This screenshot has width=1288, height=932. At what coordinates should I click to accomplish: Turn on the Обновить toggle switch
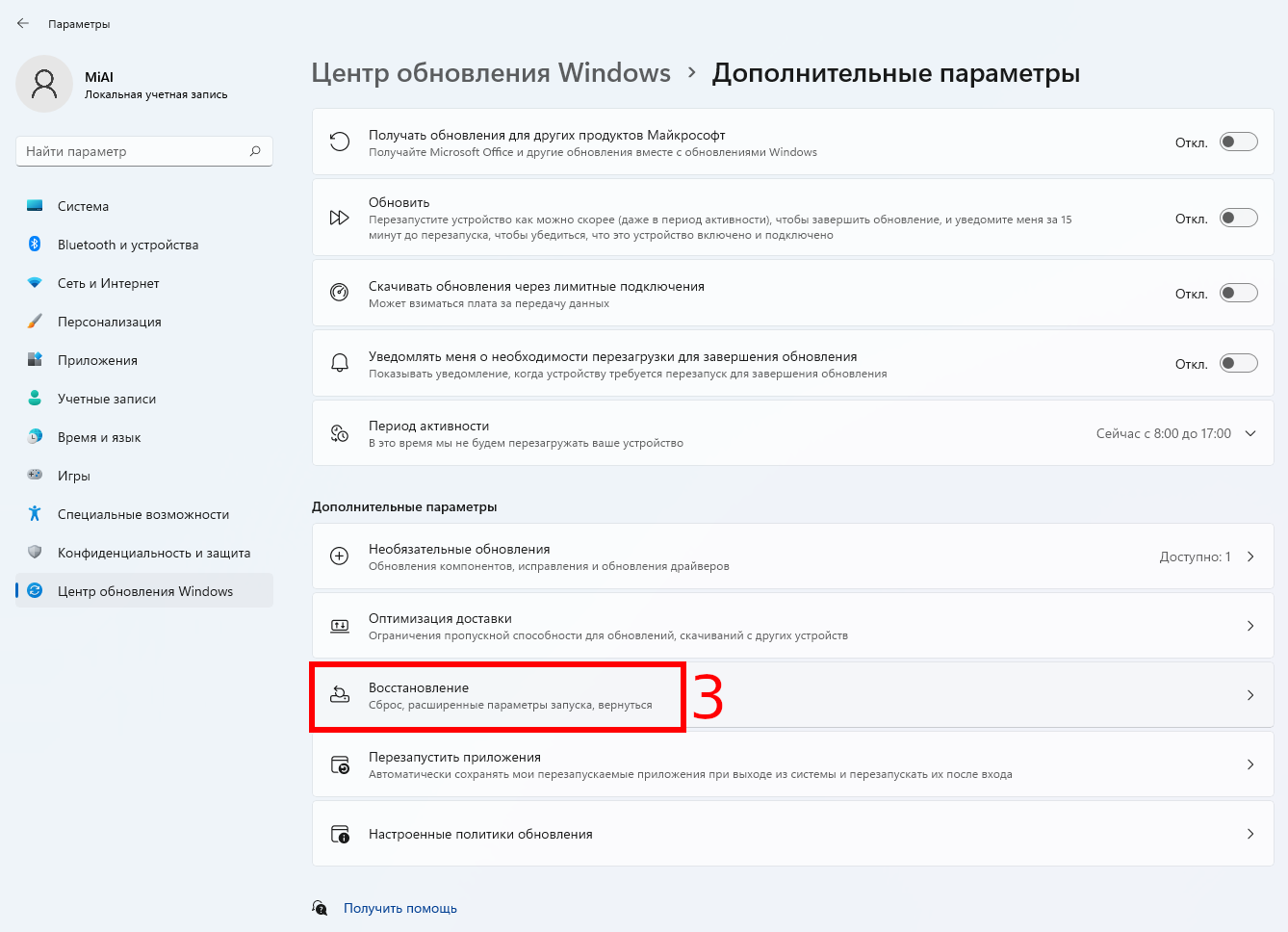pyautogui.click(x=1239, y=218)
